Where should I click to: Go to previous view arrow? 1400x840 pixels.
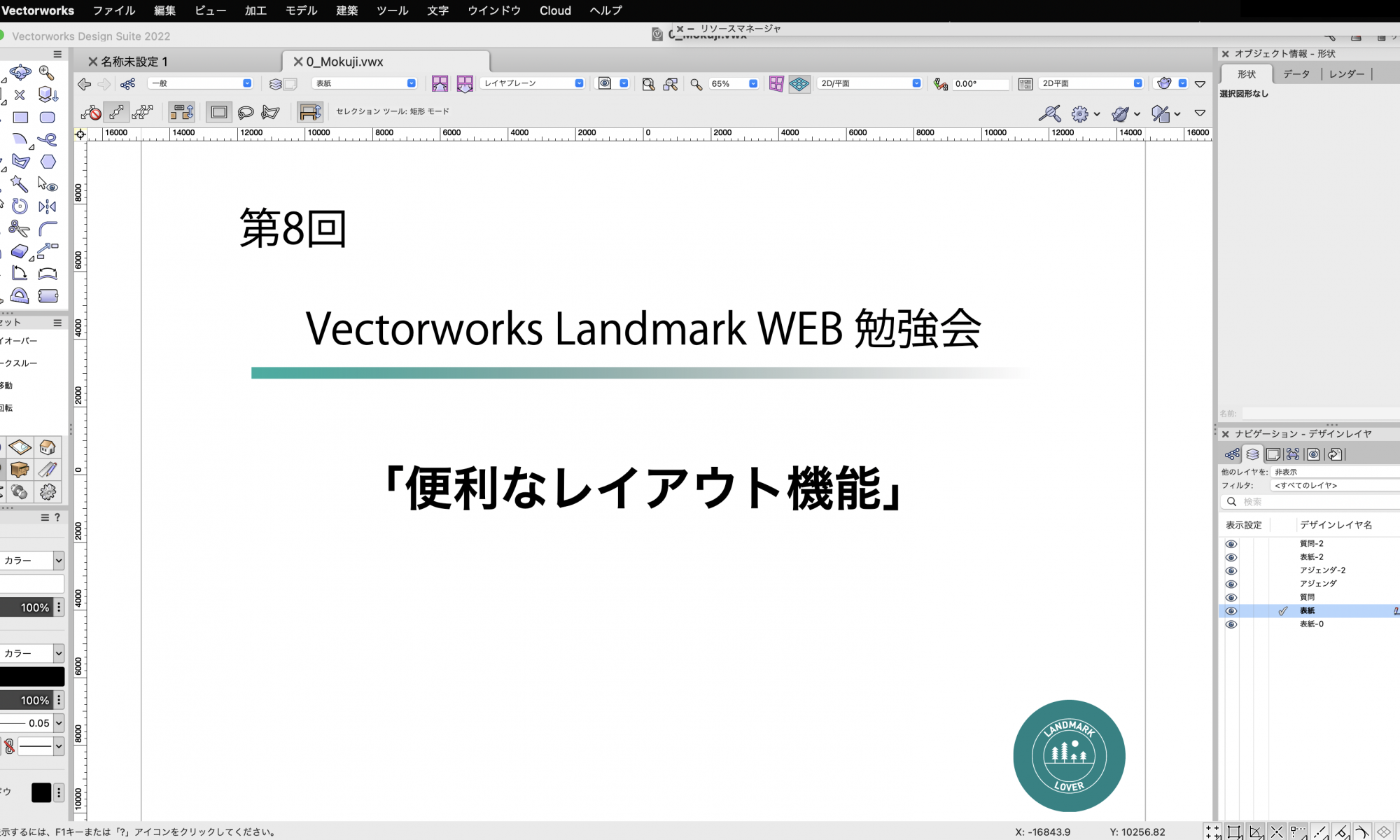click(84, 84)
